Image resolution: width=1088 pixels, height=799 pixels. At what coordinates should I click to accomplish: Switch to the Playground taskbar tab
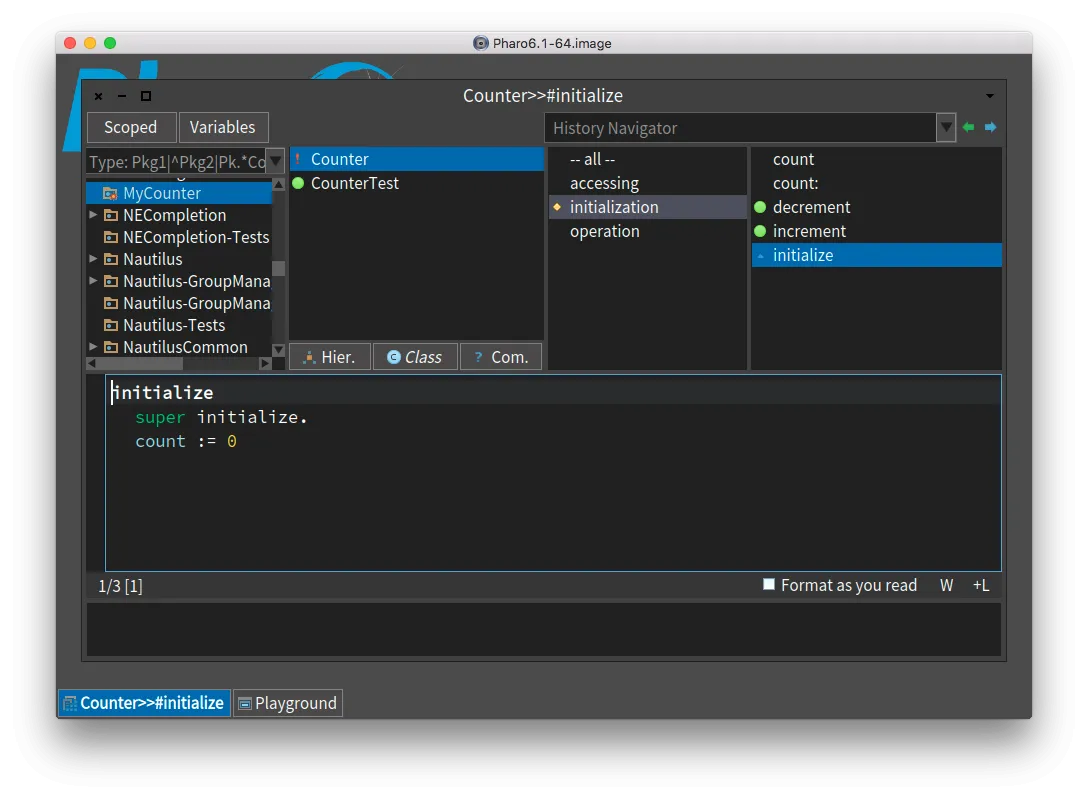[x=288, y=703]
